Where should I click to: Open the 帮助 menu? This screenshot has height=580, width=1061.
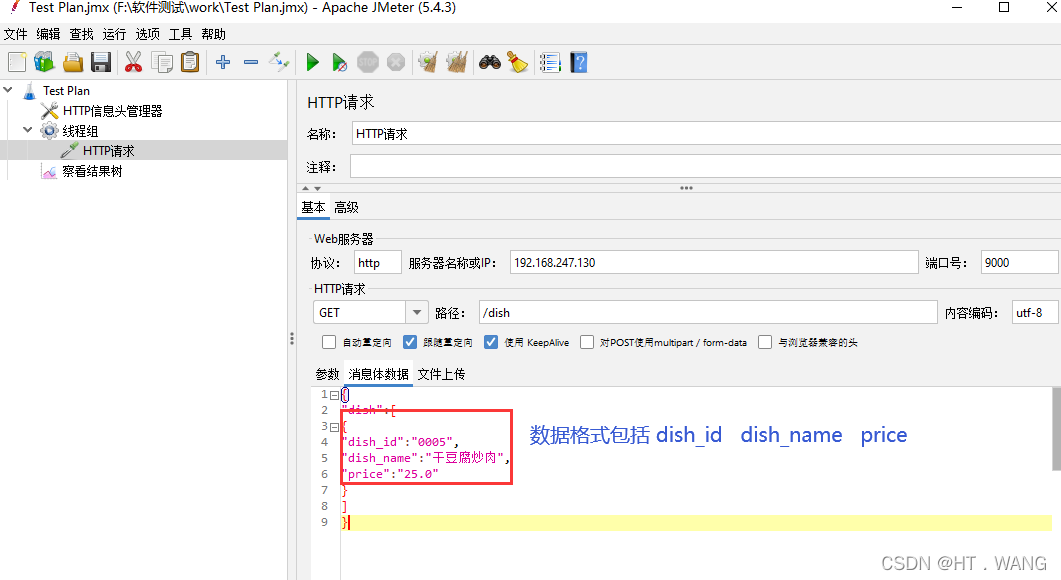pyautogui.click(x=213, y=34)
